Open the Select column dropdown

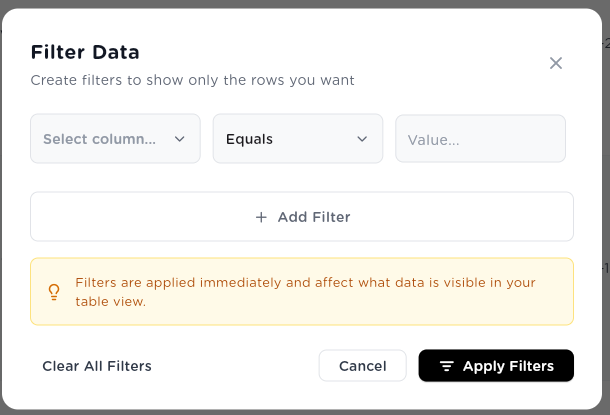pyautogui.click(x=116, y=139)
